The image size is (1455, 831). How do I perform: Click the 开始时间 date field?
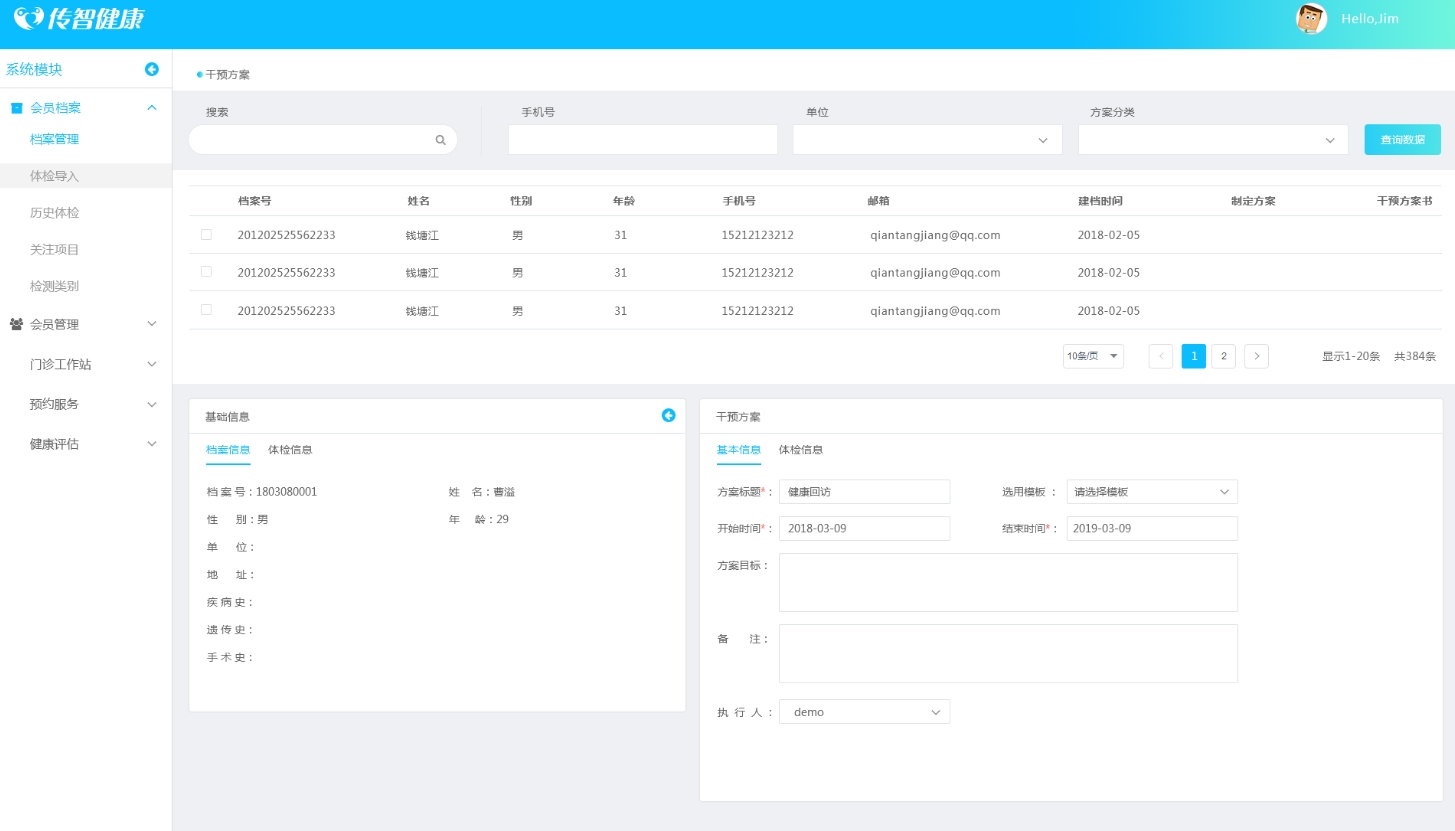click(x=864, y=528)
